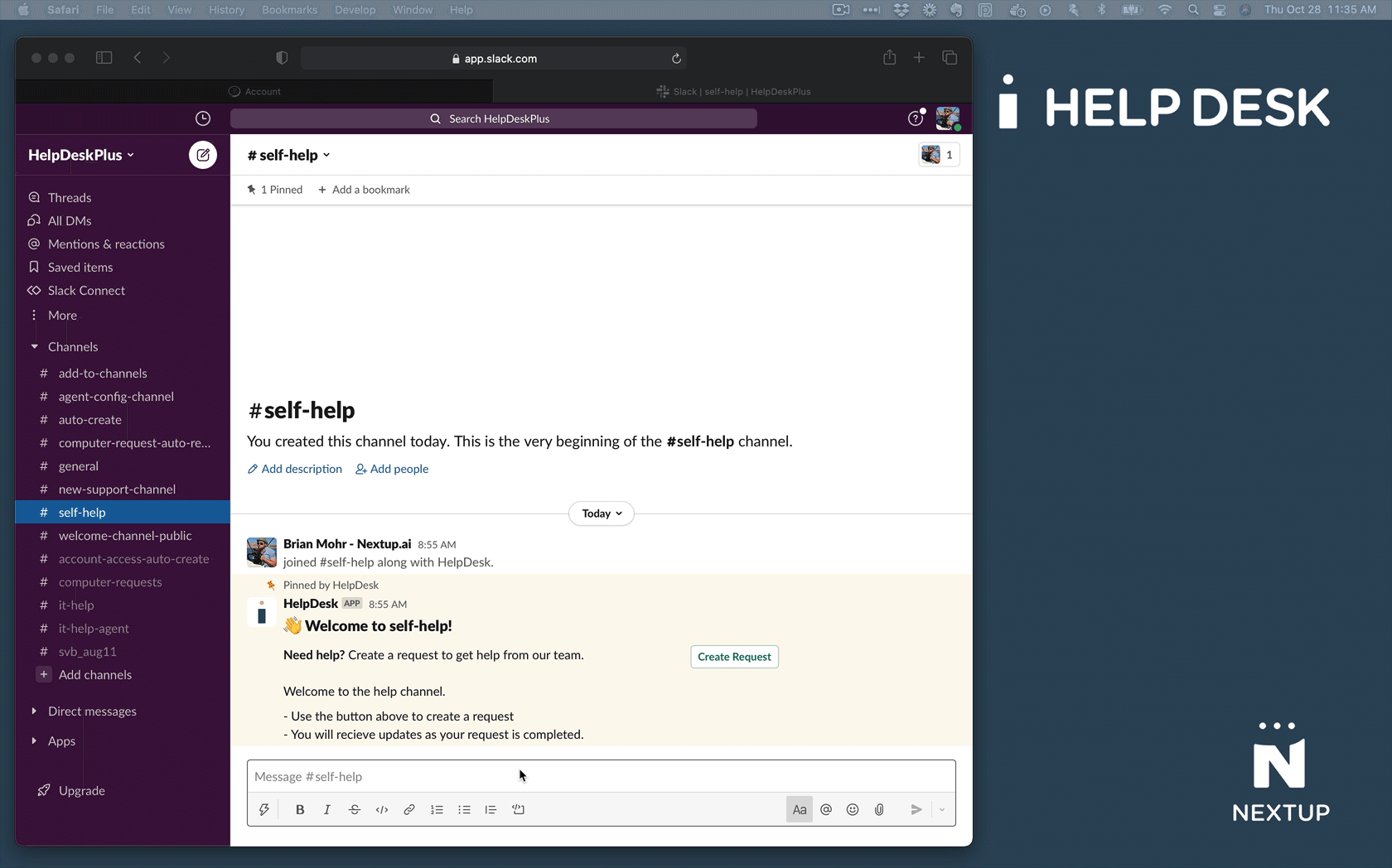Open the Slack help question mark icon
1392x868 pixels.
[x=916, y=118]
